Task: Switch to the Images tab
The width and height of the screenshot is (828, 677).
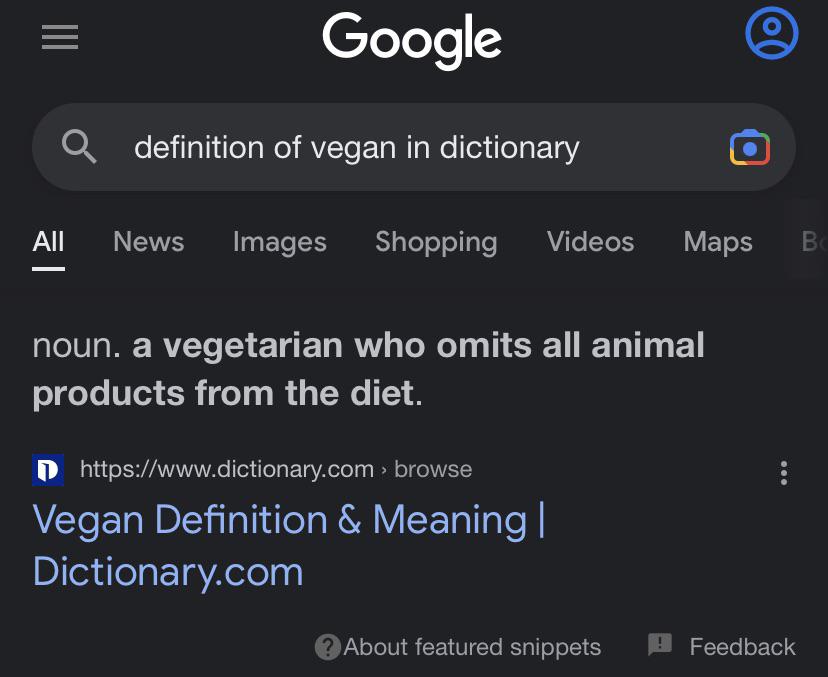Action: pyautogui.click(x=279, y=242)
